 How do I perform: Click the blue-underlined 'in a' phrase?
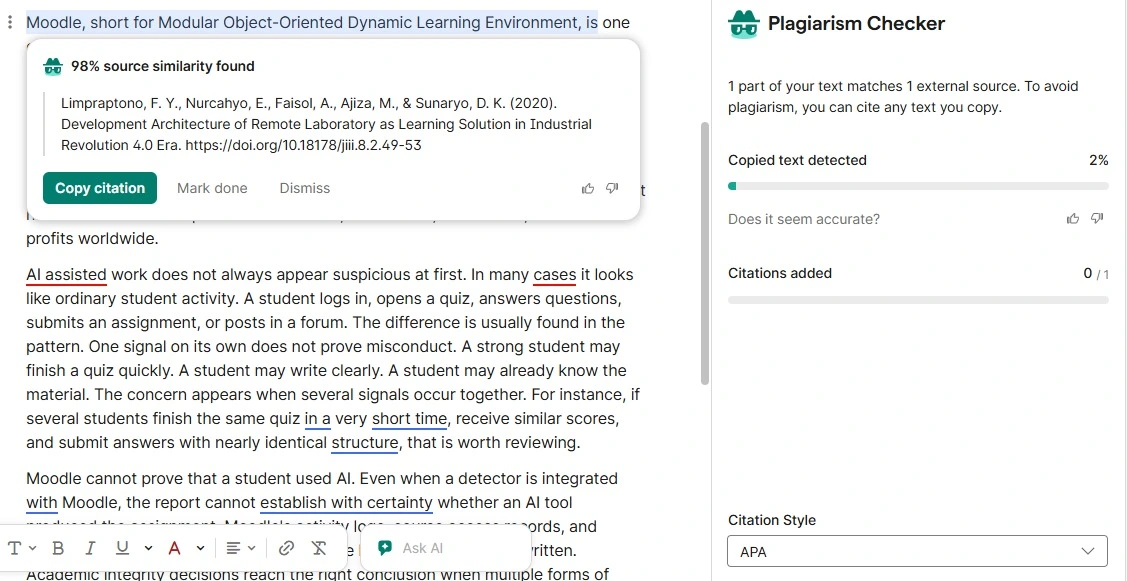click(x=318, y=418)
